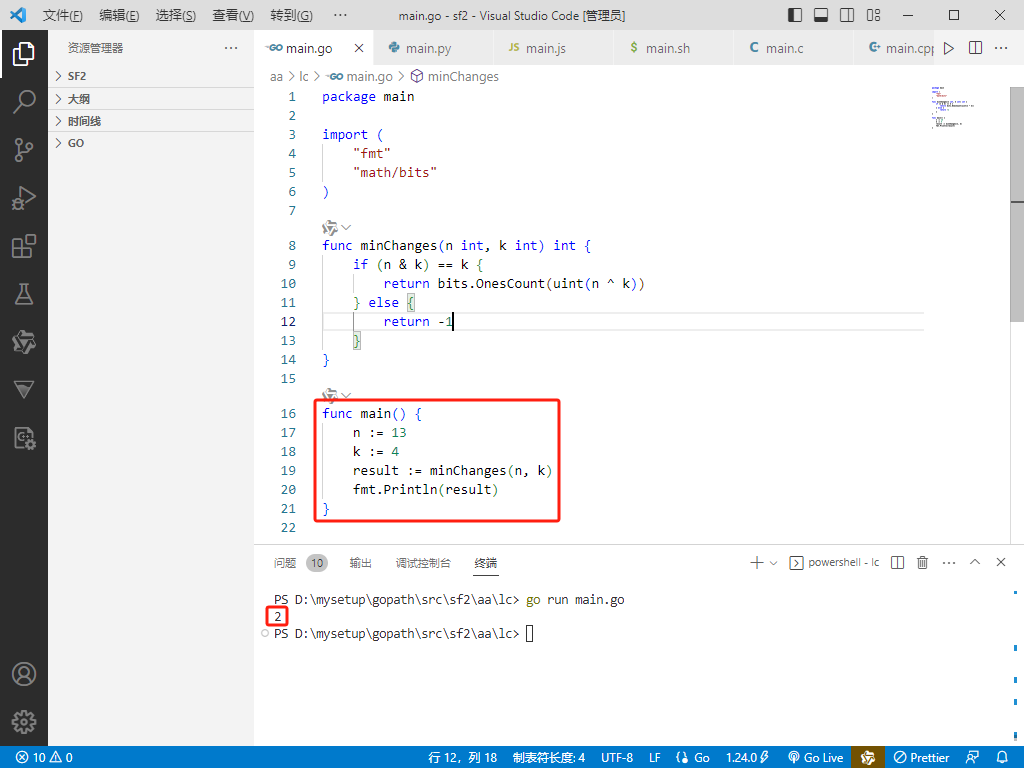This screenshot has height=768, width=1024.
Task: Start the Go Live server
Action: click(816, 758)
